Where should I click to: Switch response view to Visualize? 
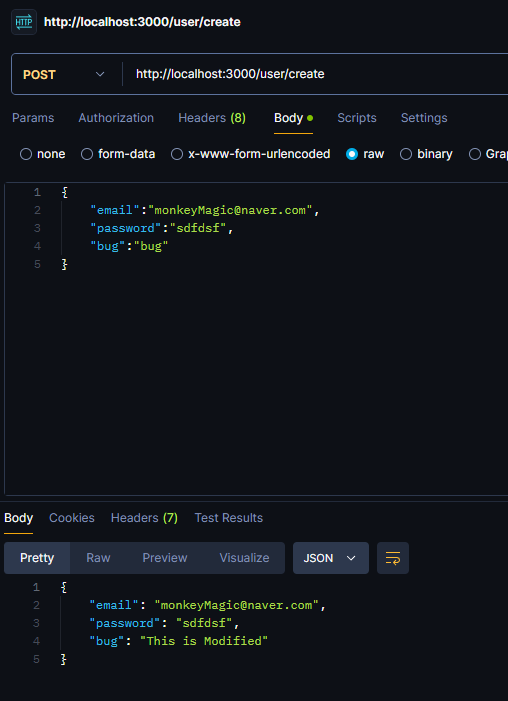tap(244, 558)
